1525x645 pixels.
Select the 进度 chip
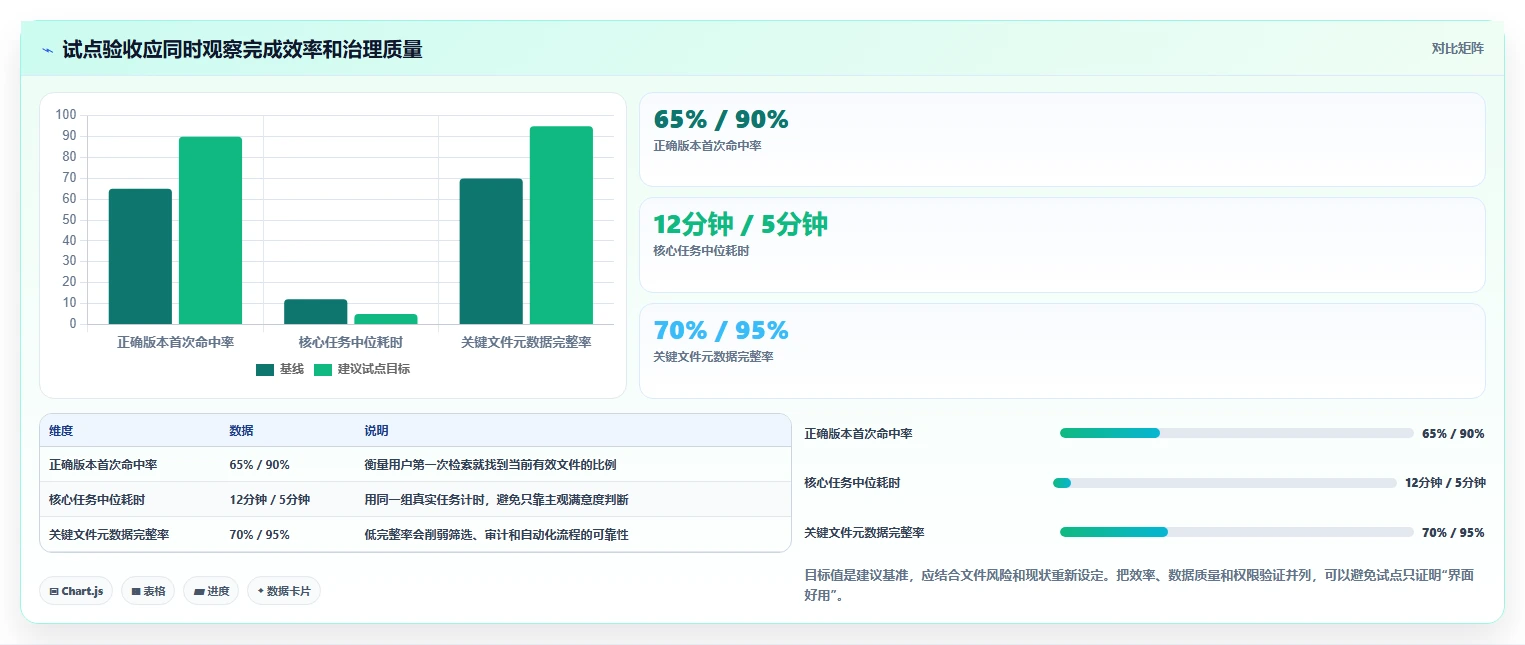pyautogui.click(x=211, y=591)
